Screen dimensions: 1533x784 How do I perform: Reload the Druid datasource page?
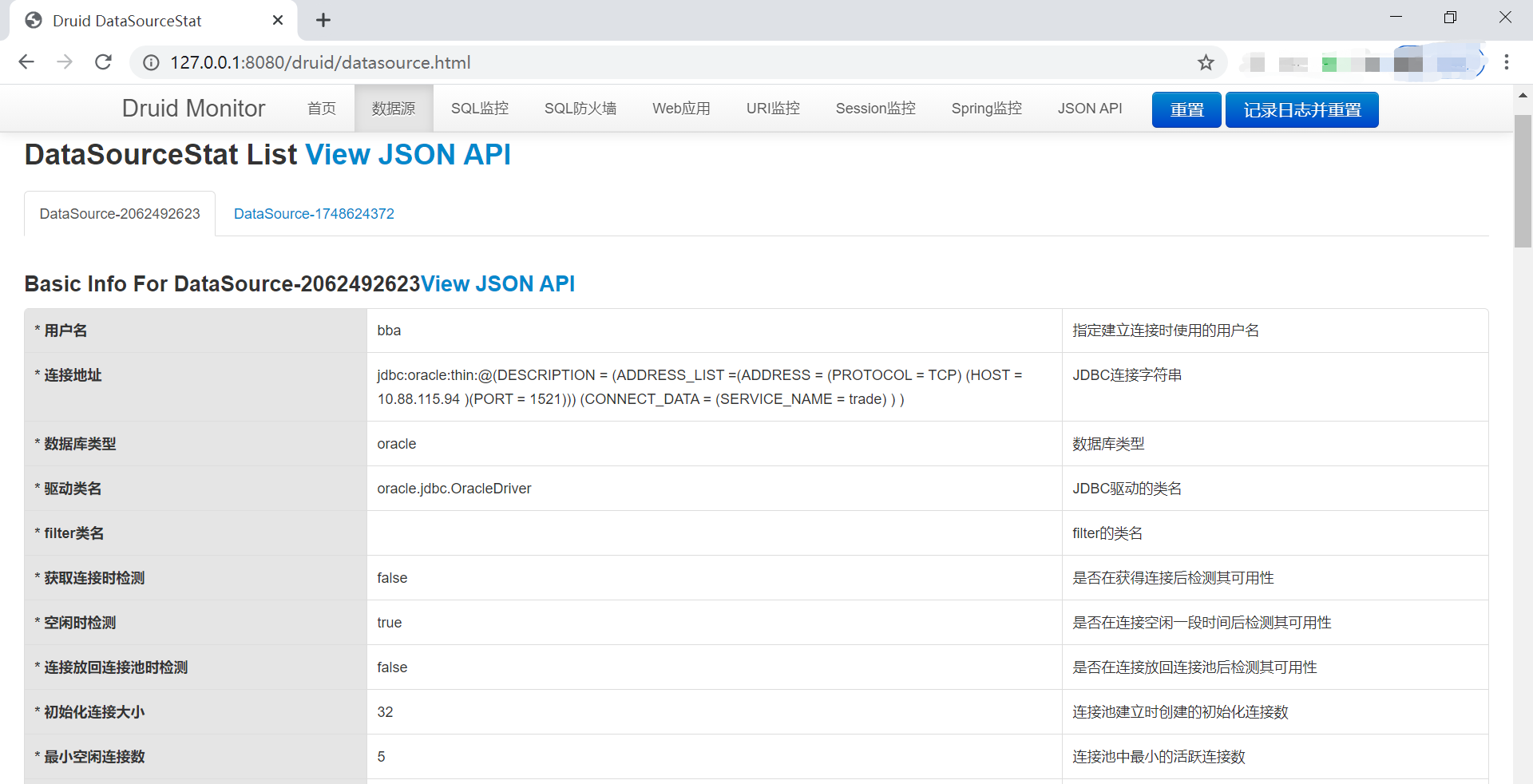[103, 62]
